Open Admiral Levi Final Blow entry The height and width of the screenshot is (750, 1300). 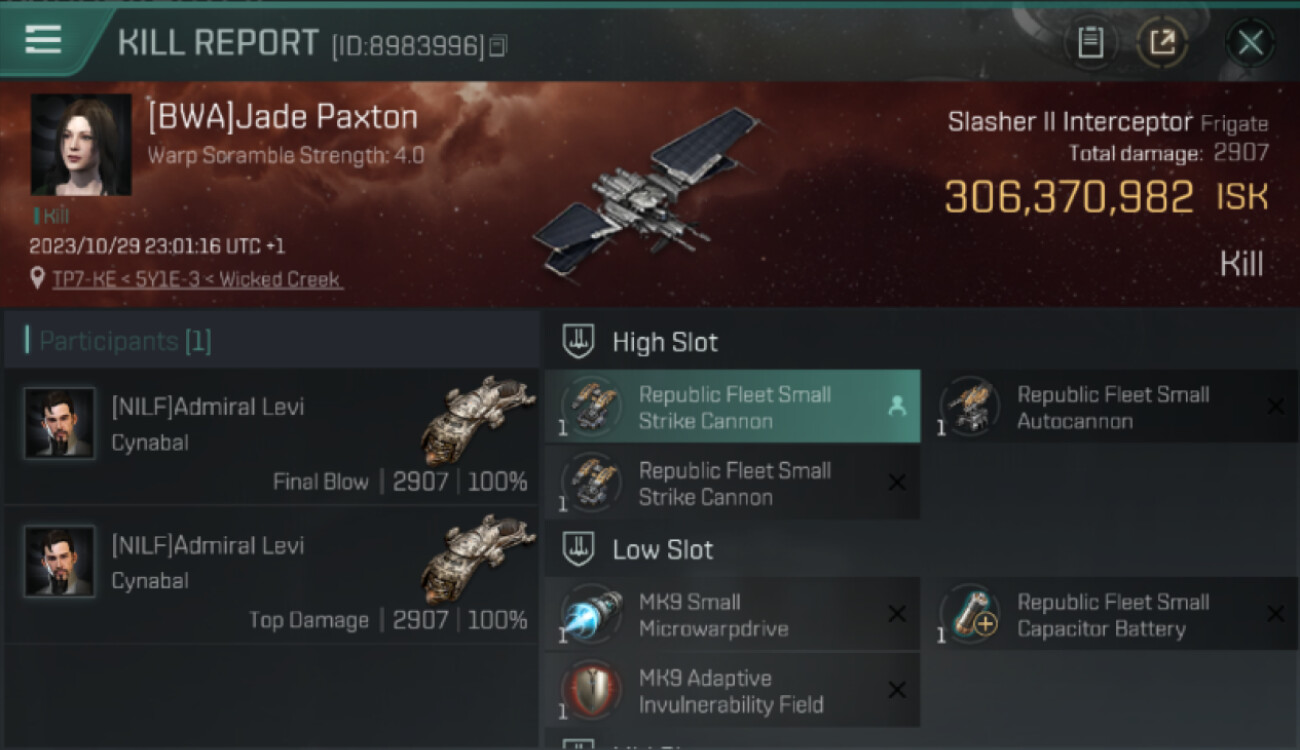[x=270, y=436]
